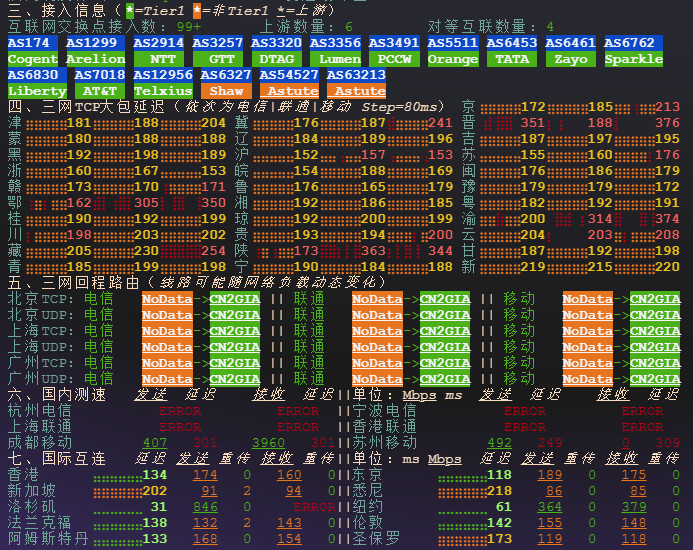Select the 香港 latency 134
Screen dimensions: 693x550
pyautogui.click(x=155, y=474)
